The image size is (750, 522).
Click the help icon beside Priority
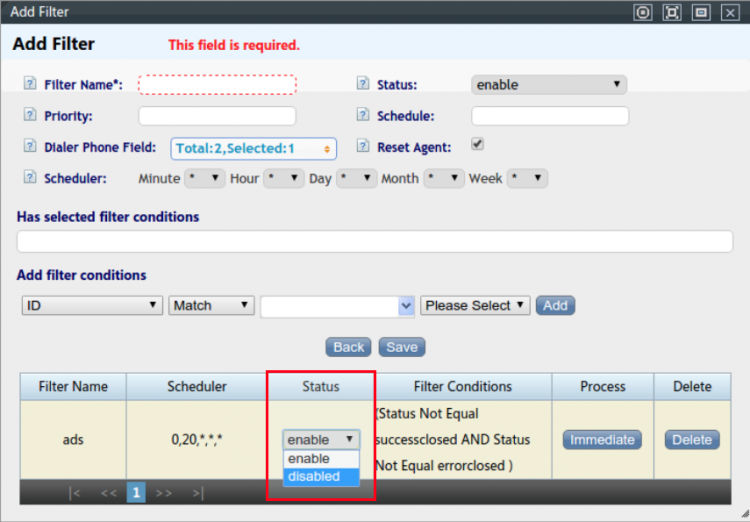tap(28, 116)
